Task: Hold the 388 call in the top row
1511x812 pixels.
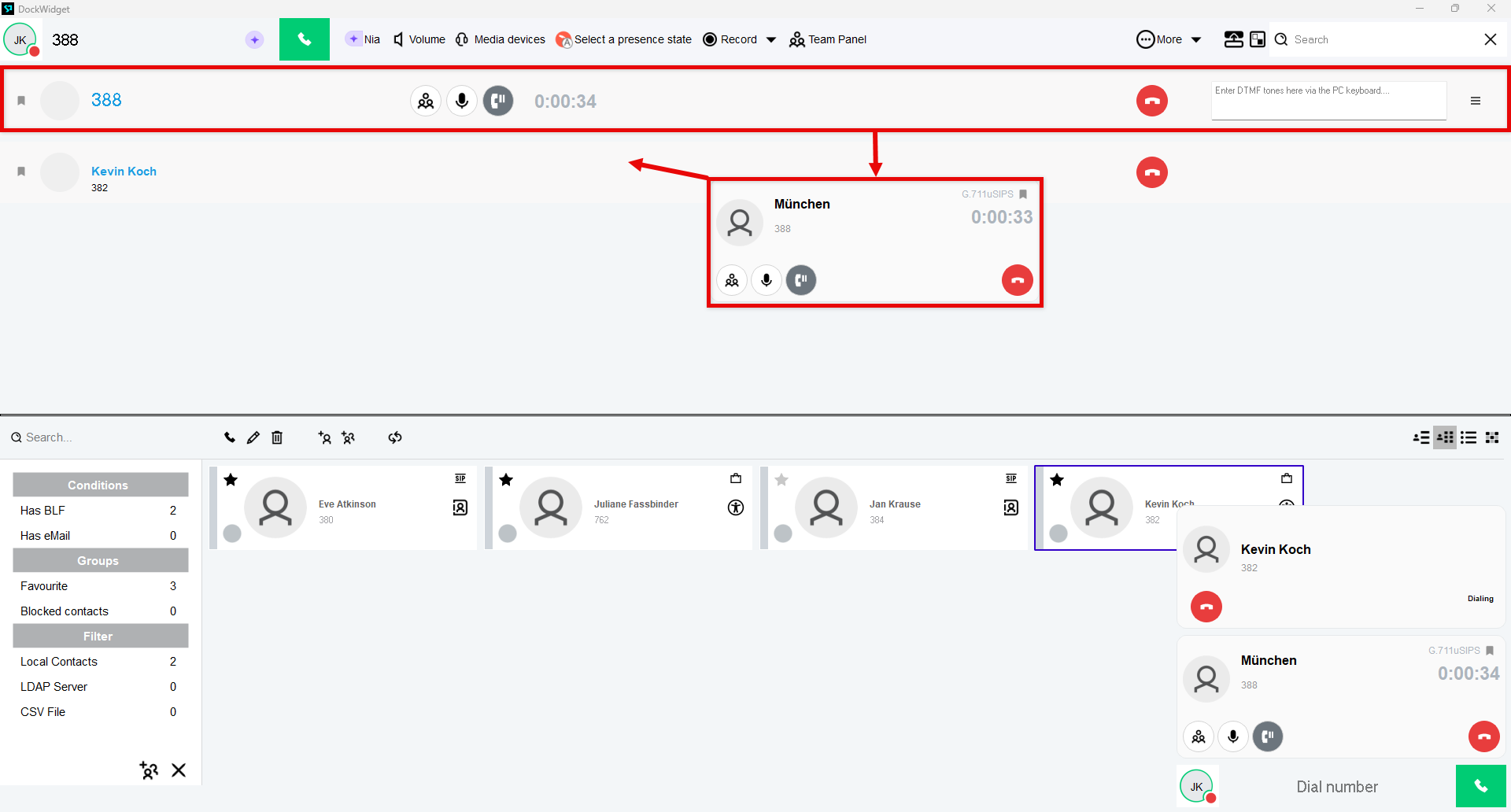Action: (498, 101)
